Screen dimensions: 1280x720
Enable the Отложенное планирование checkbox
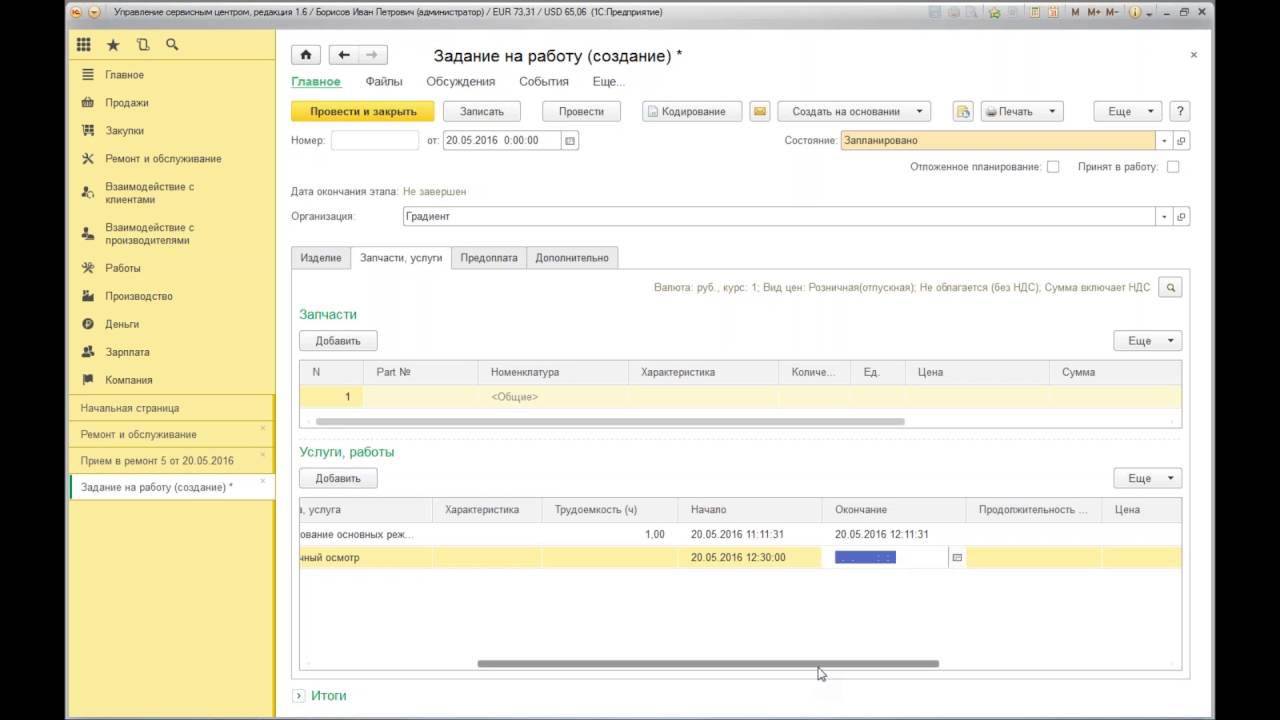[x=1053, y=167]
